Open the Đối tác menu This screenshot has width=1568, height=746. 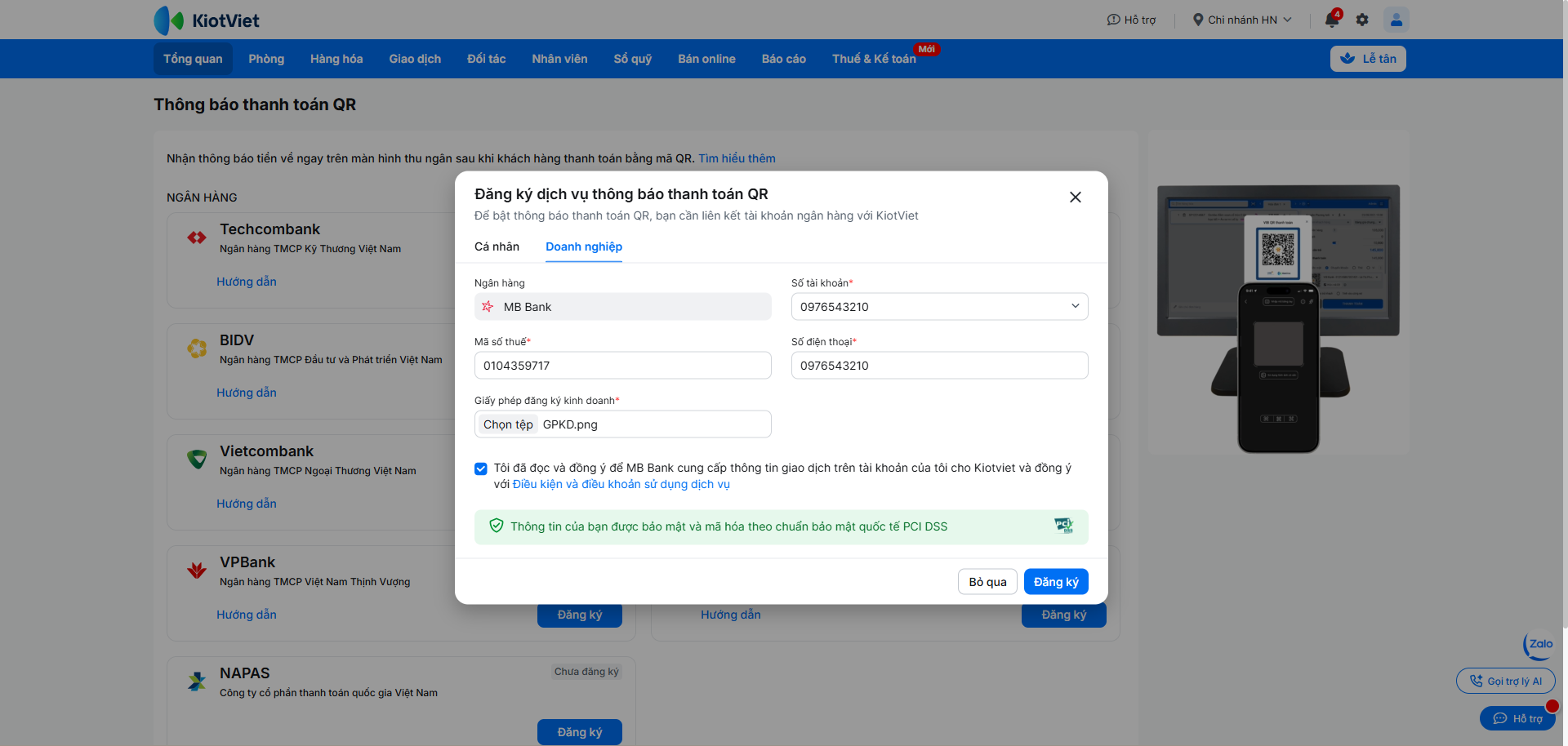487,59
